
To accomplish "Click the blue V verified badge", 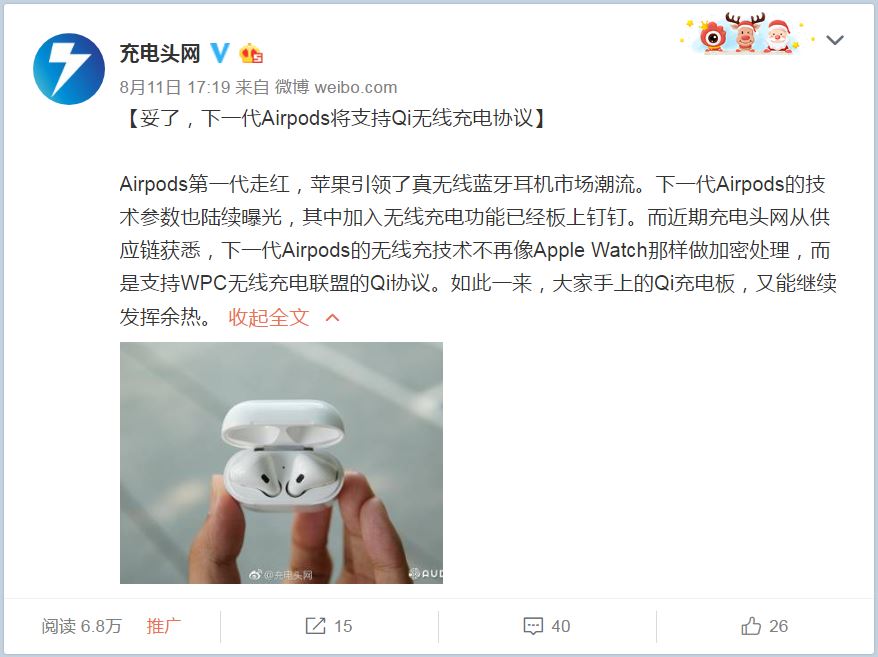I will click(x=220, y=53).
